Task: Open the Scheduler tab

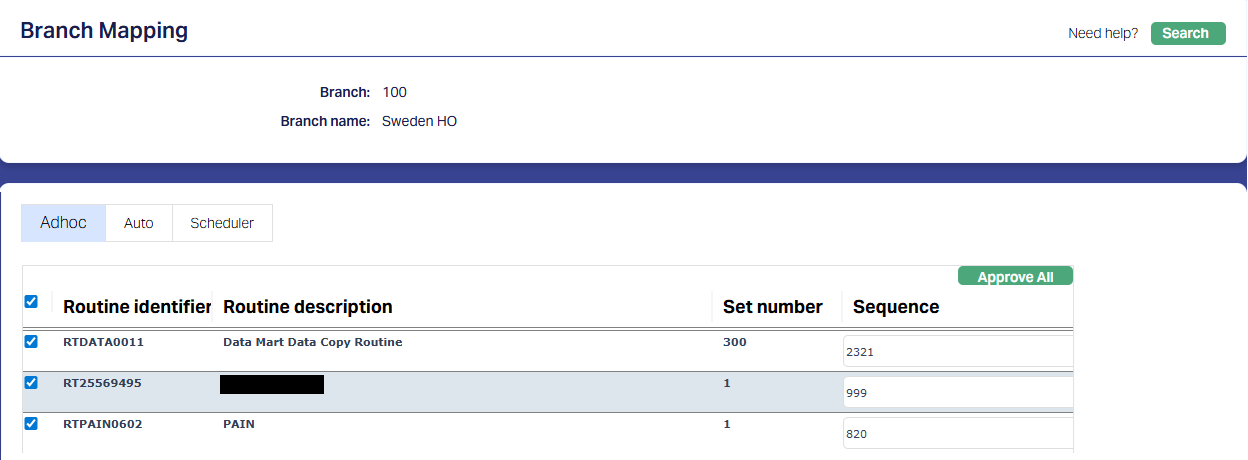Action: click(x=222, y=223)
